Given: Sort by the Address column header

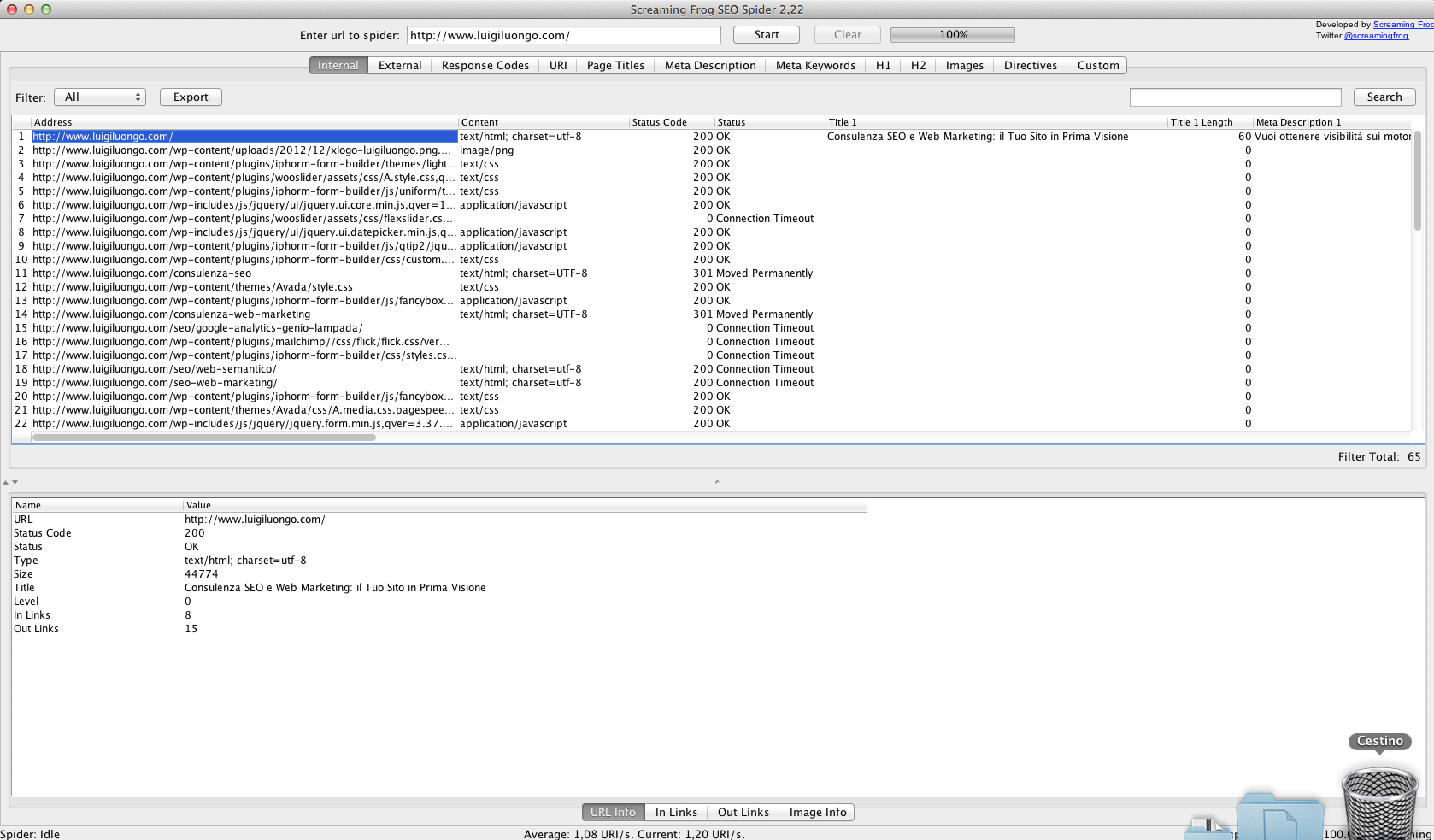Looking at the screenshot, I should click(244, 122).
